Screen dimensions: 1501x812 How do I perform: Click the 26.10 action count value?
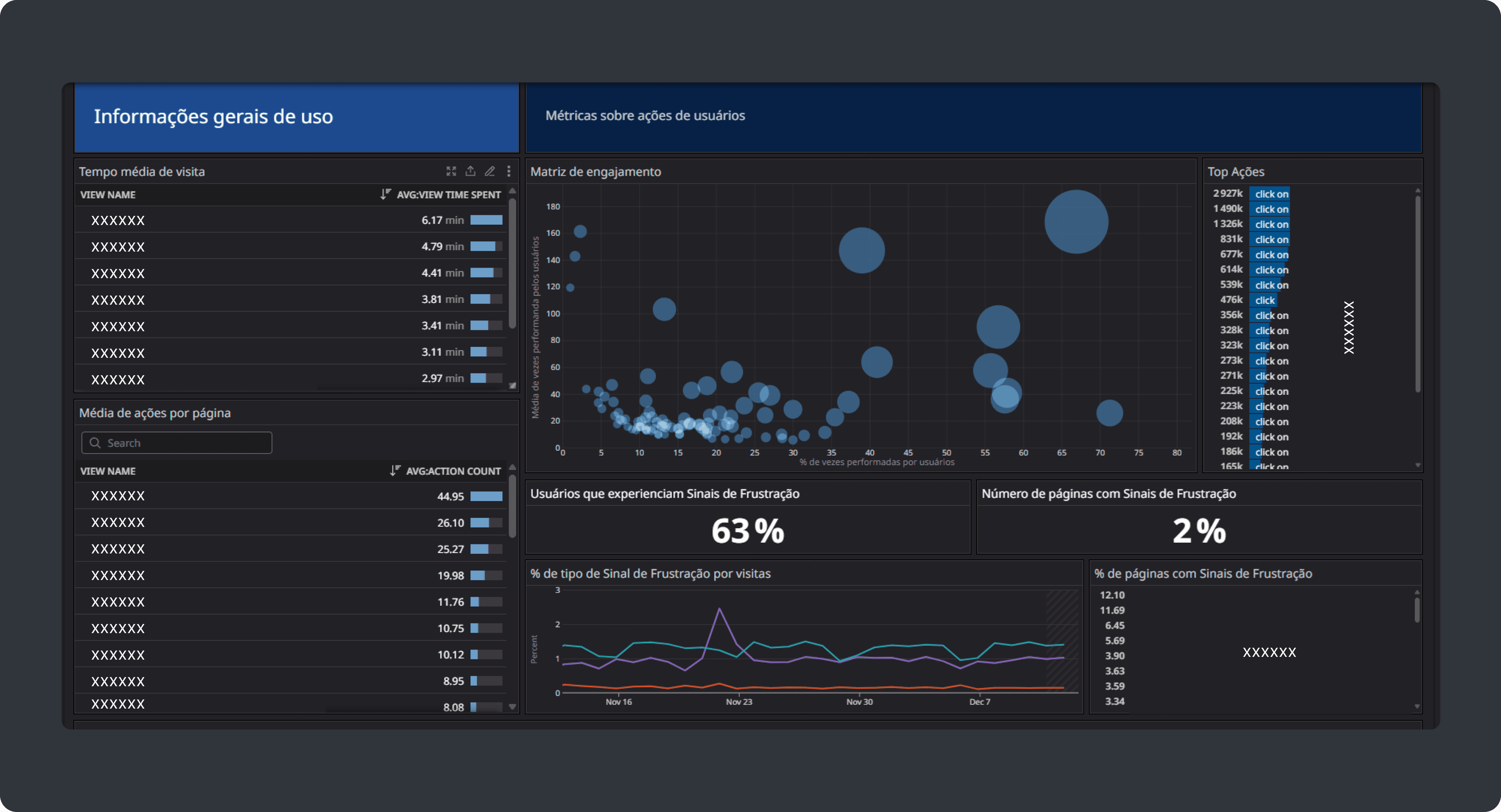pyautogui.click(x=450, y=522)
